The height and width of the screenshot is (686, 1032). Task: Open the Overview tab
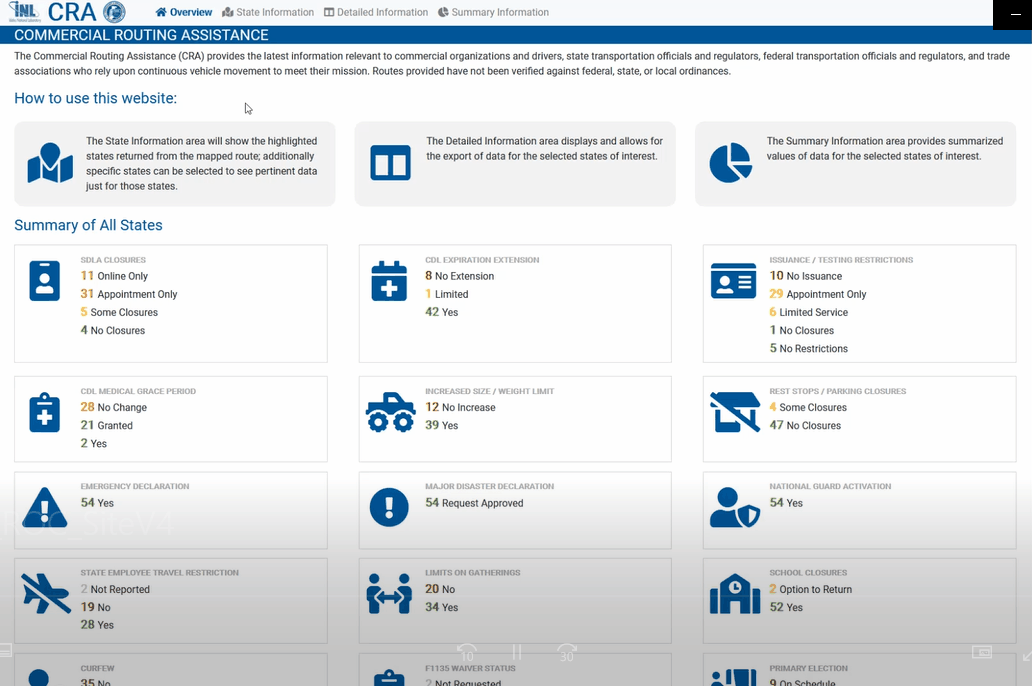184,12
